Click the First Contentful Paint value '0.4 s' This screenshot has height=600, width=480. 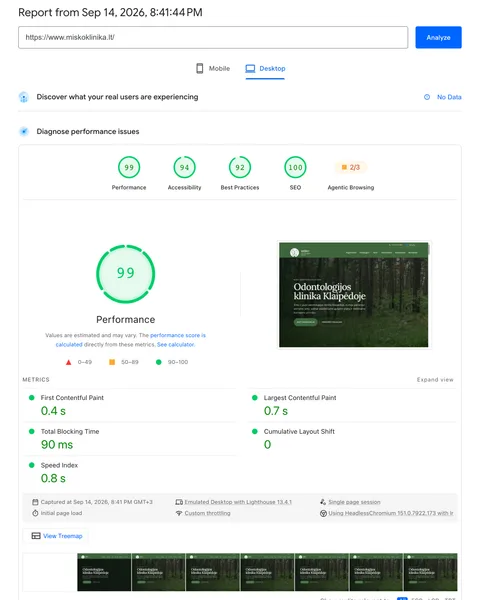[53, 411]
